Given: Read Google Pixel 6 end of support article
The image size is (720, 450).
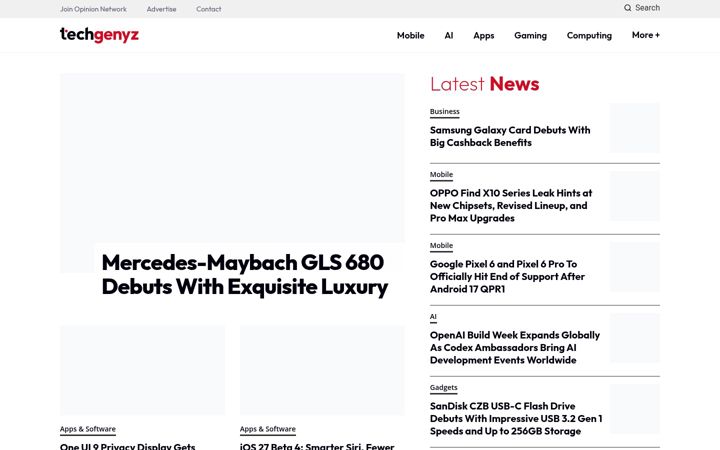Looking at the screenshot, I should coord(507,276).
